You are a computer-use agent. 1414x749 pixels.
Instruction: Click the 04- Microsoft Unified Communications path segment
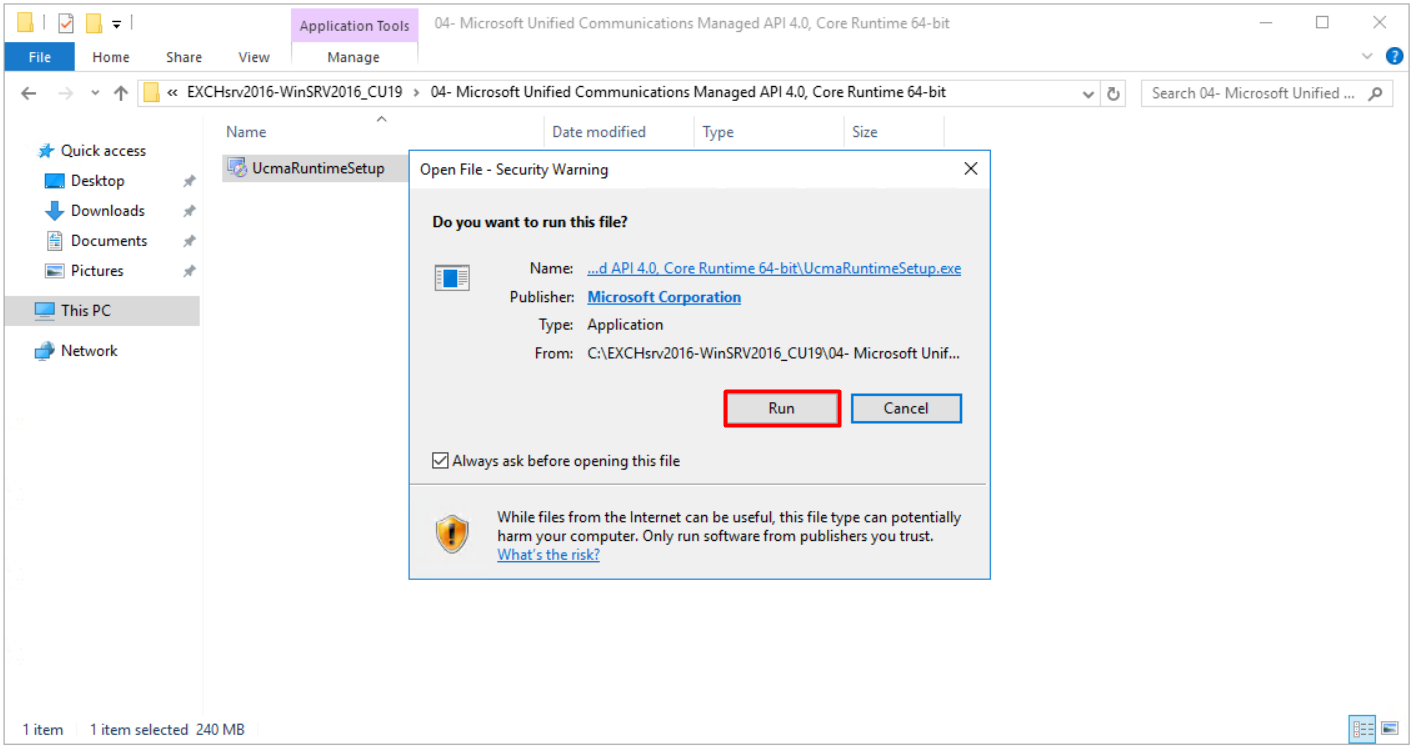688,92
